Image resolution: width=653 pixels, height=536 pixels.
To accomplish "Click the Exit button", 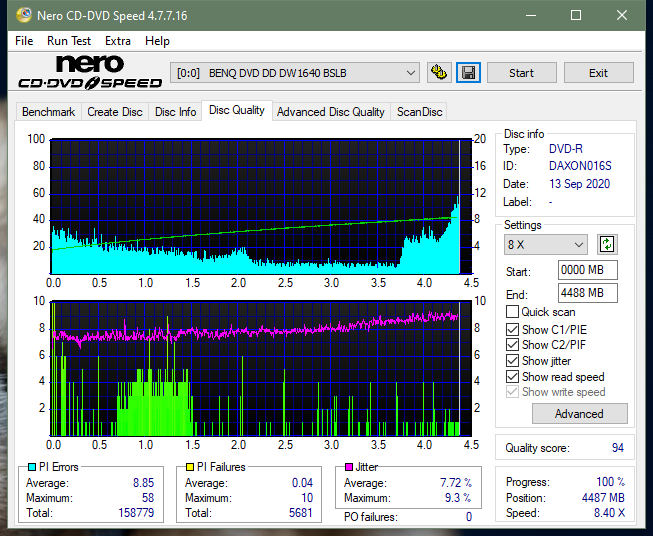I will (598, 73).
